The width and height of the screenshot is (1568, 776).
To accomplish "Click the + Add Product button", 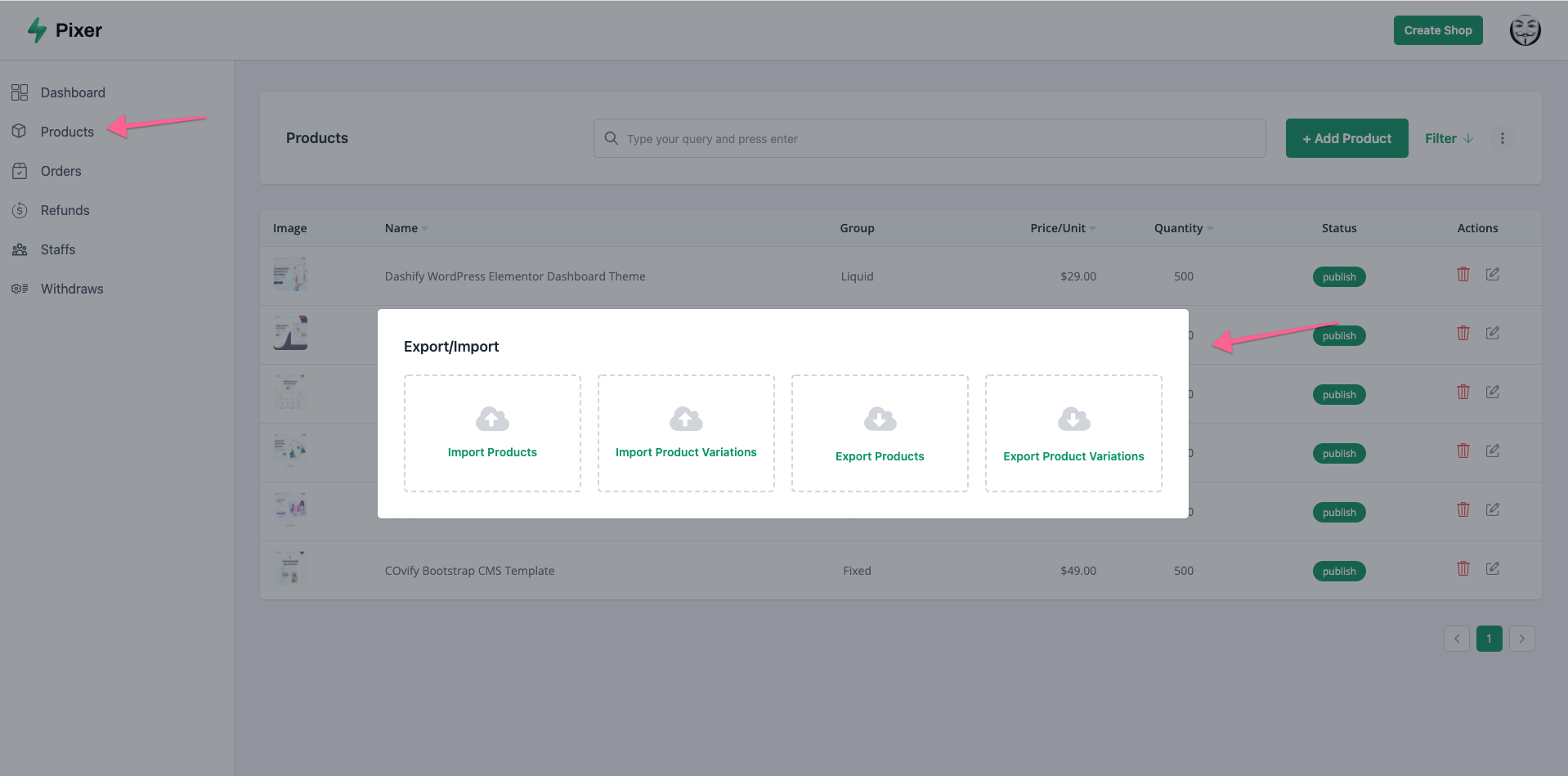I will (x=1346, y=138).
